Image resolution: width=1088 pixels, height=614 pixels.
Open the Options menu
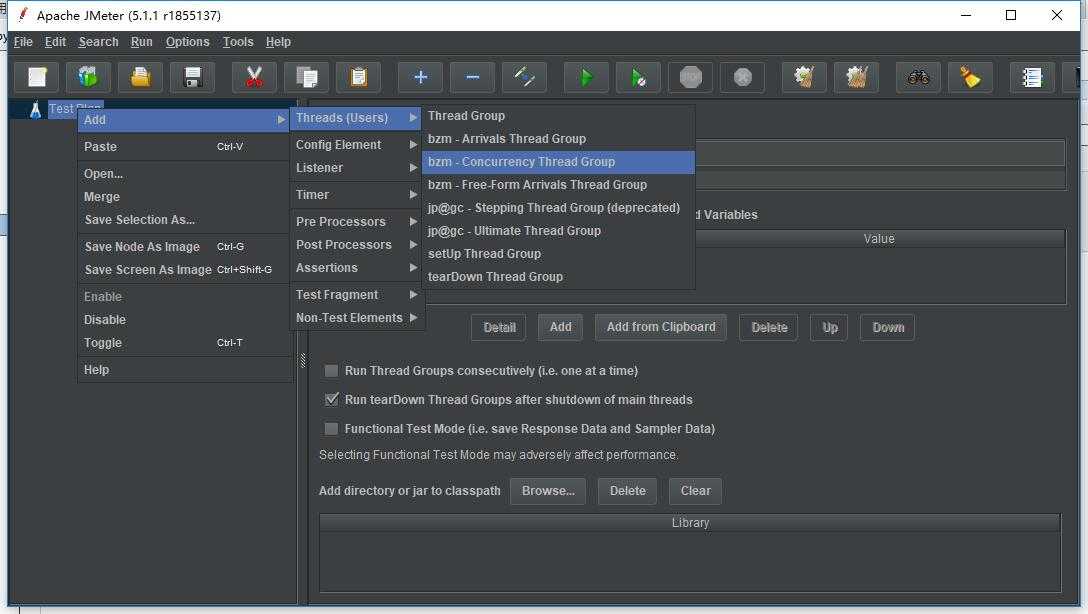click(x=187, y=42)
